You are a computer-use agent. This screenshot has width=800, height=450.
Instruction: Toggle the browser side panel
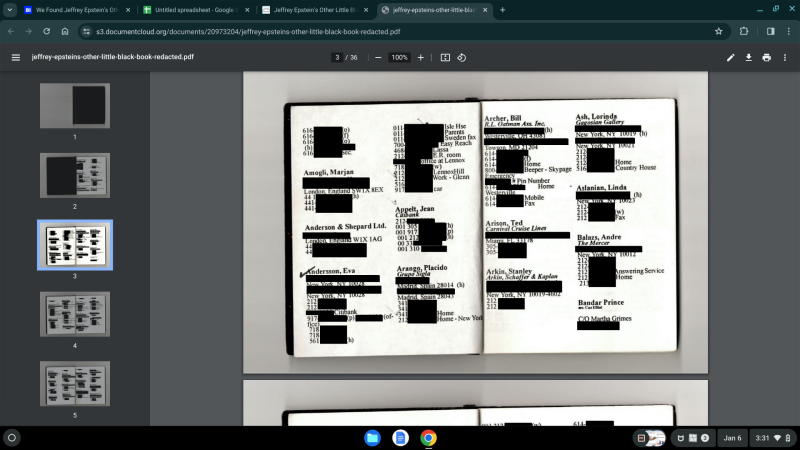click(x=770, y=31)
